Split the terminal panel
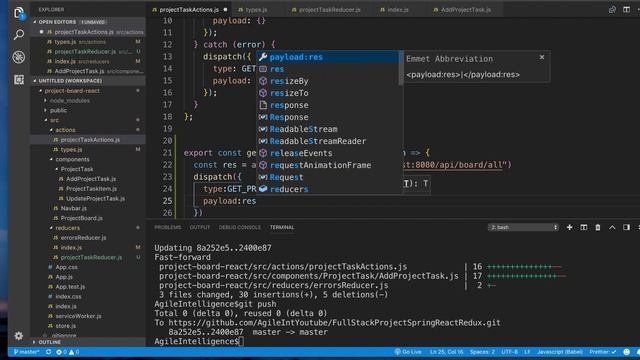 click(584, 227)
